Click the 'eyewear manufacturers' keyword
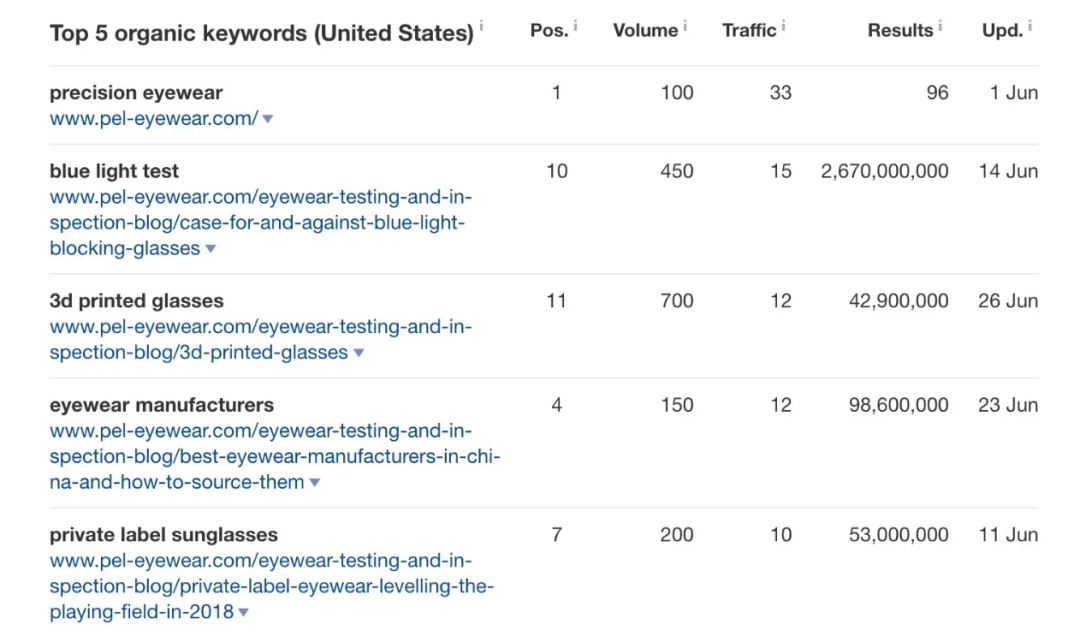1080x642 pixels. 161,405
